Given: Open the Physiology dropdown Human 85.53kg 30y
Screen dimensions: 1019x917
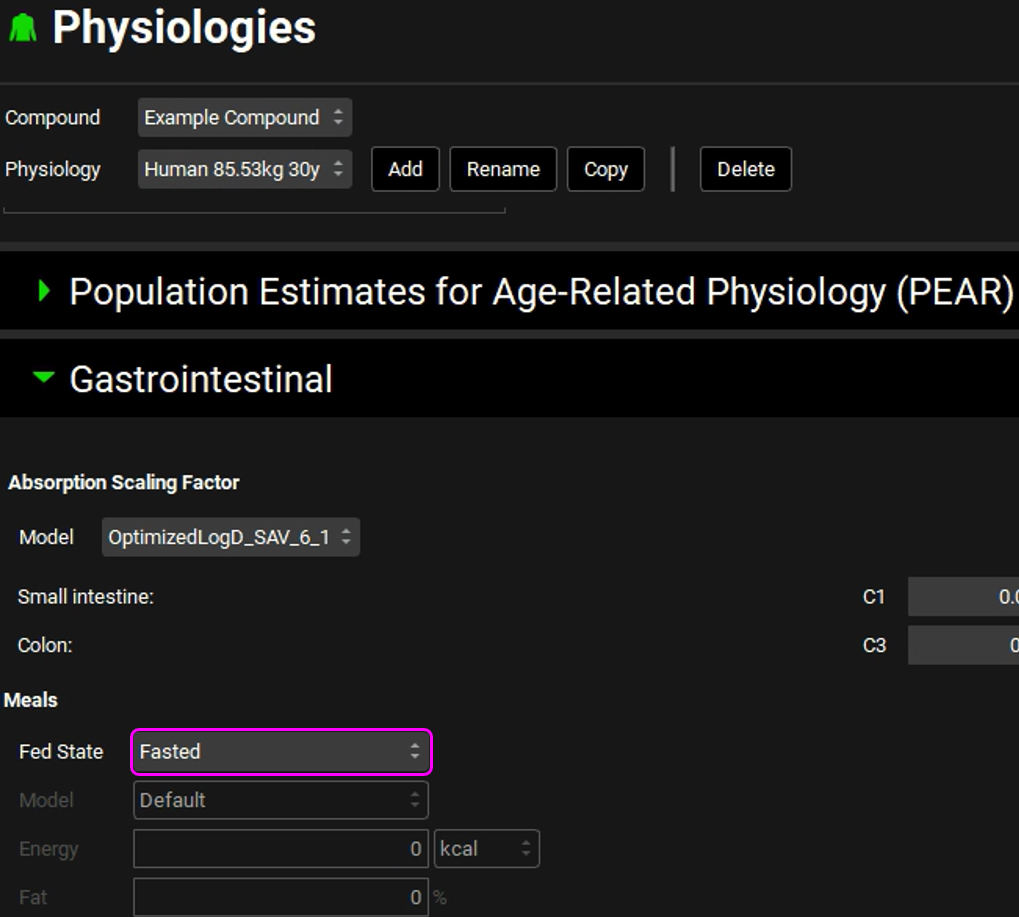Looking at the screenshot, I should (244, 169).
